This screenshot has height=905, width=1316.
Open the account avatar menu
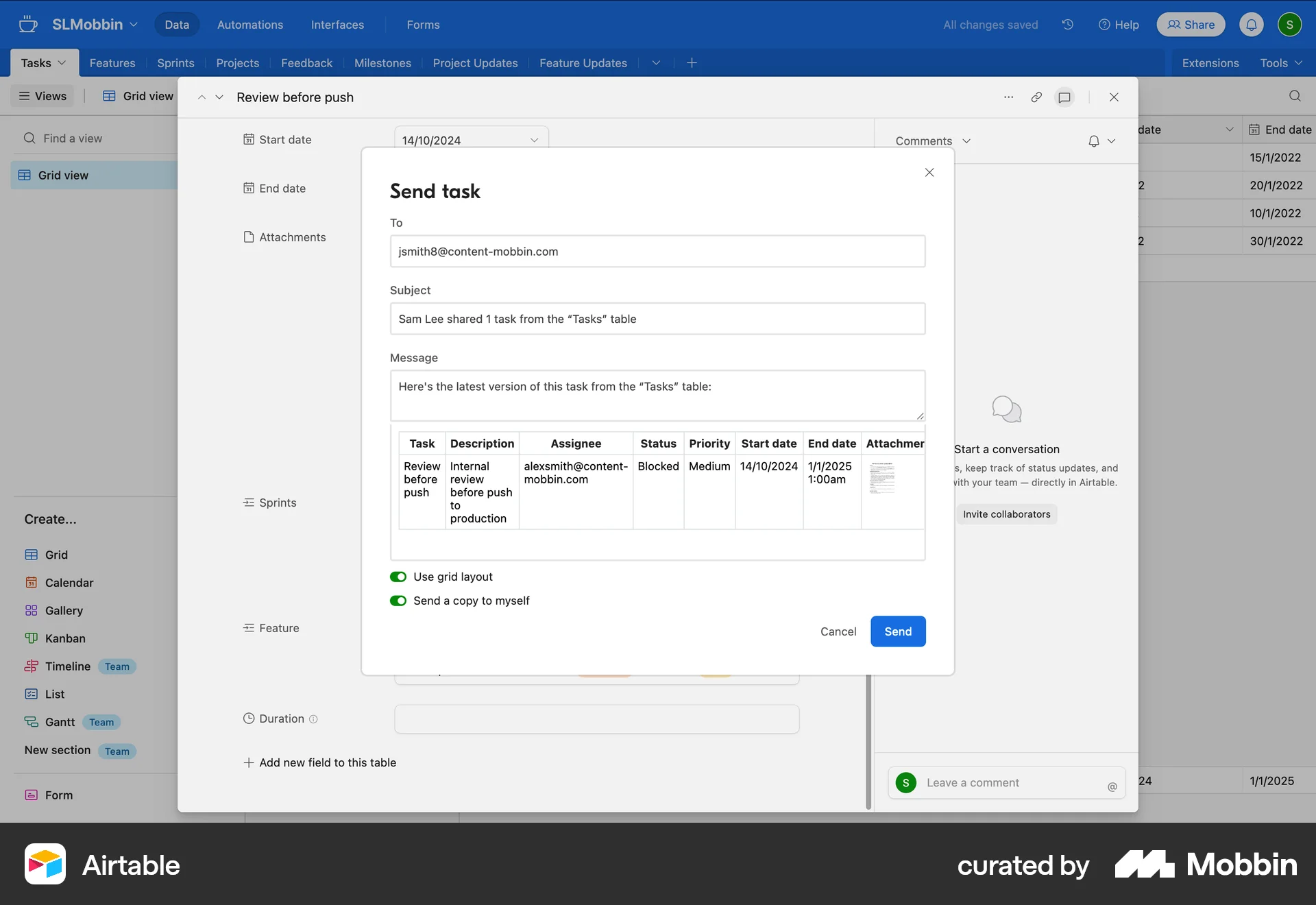point(1291,25)
